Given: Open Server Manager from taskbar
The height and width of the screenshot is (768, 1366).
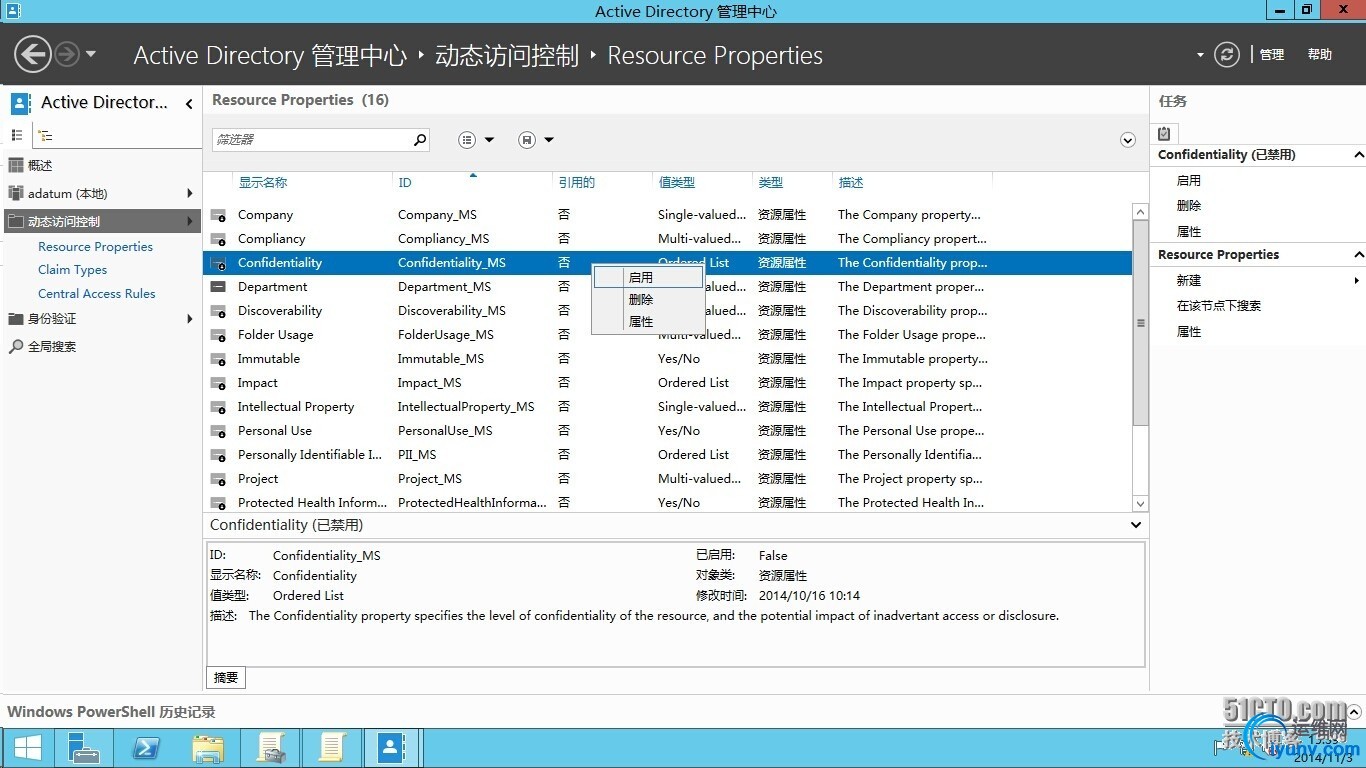Looking at the screenshot, I should point(83,748).
